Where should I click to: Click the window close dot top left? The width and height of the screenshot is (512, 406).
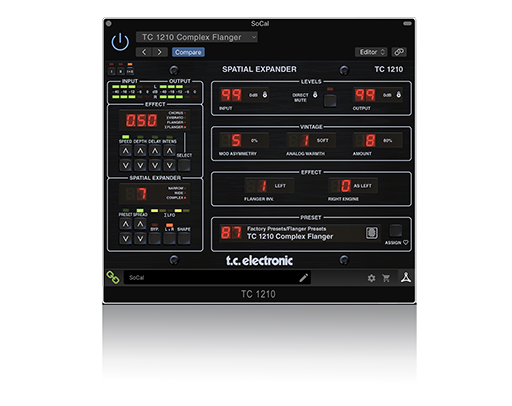pyautogui.click(x=109, y=23)
